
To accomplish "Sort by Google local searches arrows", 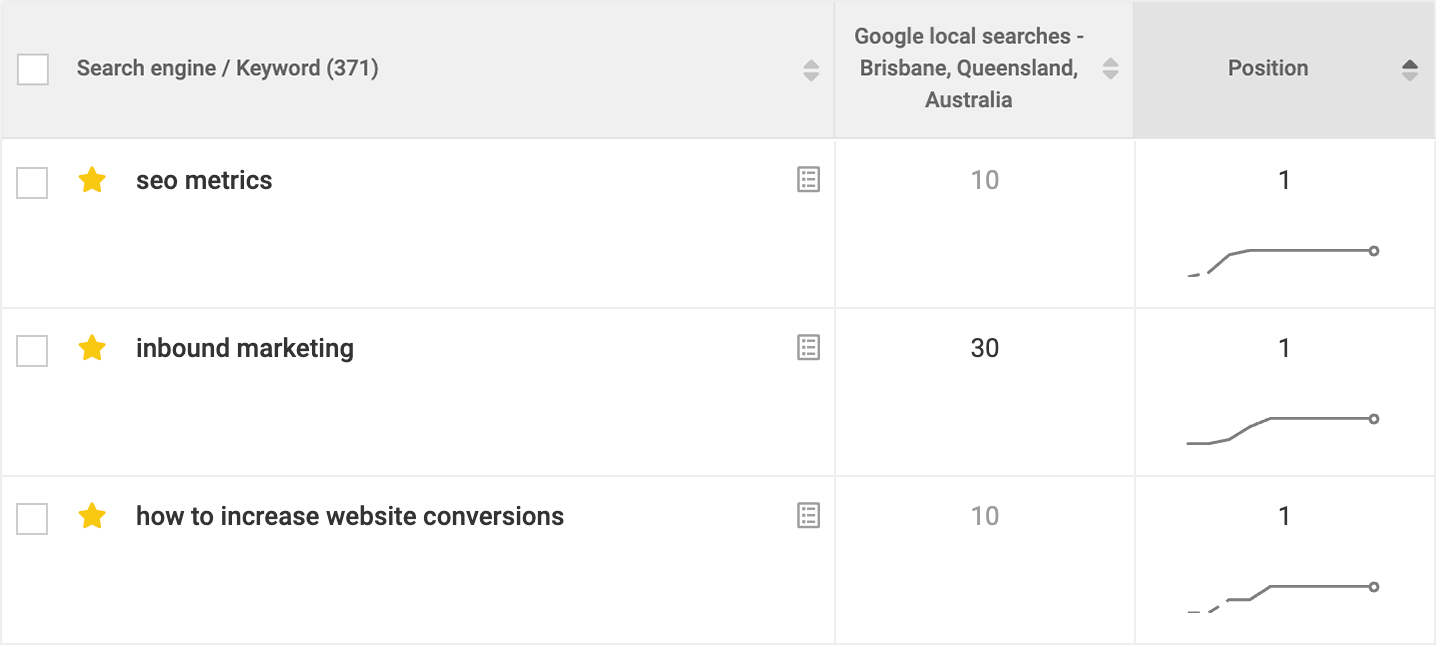I will [x=1110, y=69].
